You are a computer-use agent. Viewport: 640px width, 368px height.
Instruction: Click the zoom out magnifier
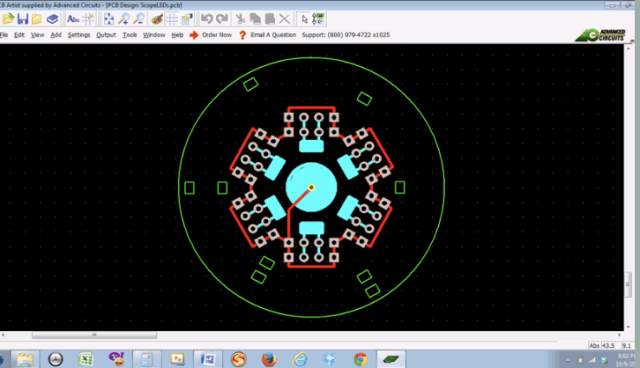coord(139,19)
